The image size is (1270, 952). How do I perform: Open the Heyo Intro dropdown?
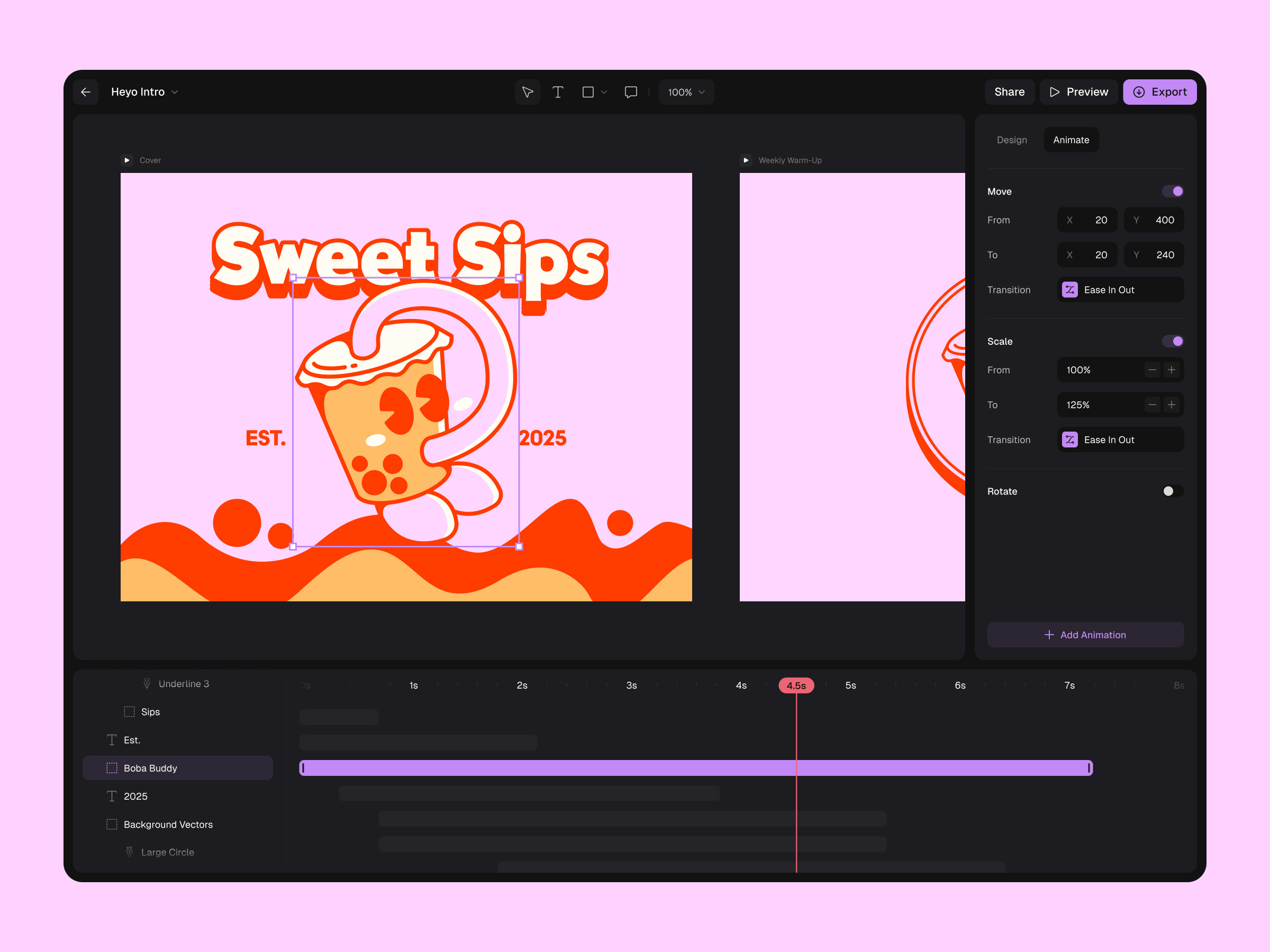[175, 92]
